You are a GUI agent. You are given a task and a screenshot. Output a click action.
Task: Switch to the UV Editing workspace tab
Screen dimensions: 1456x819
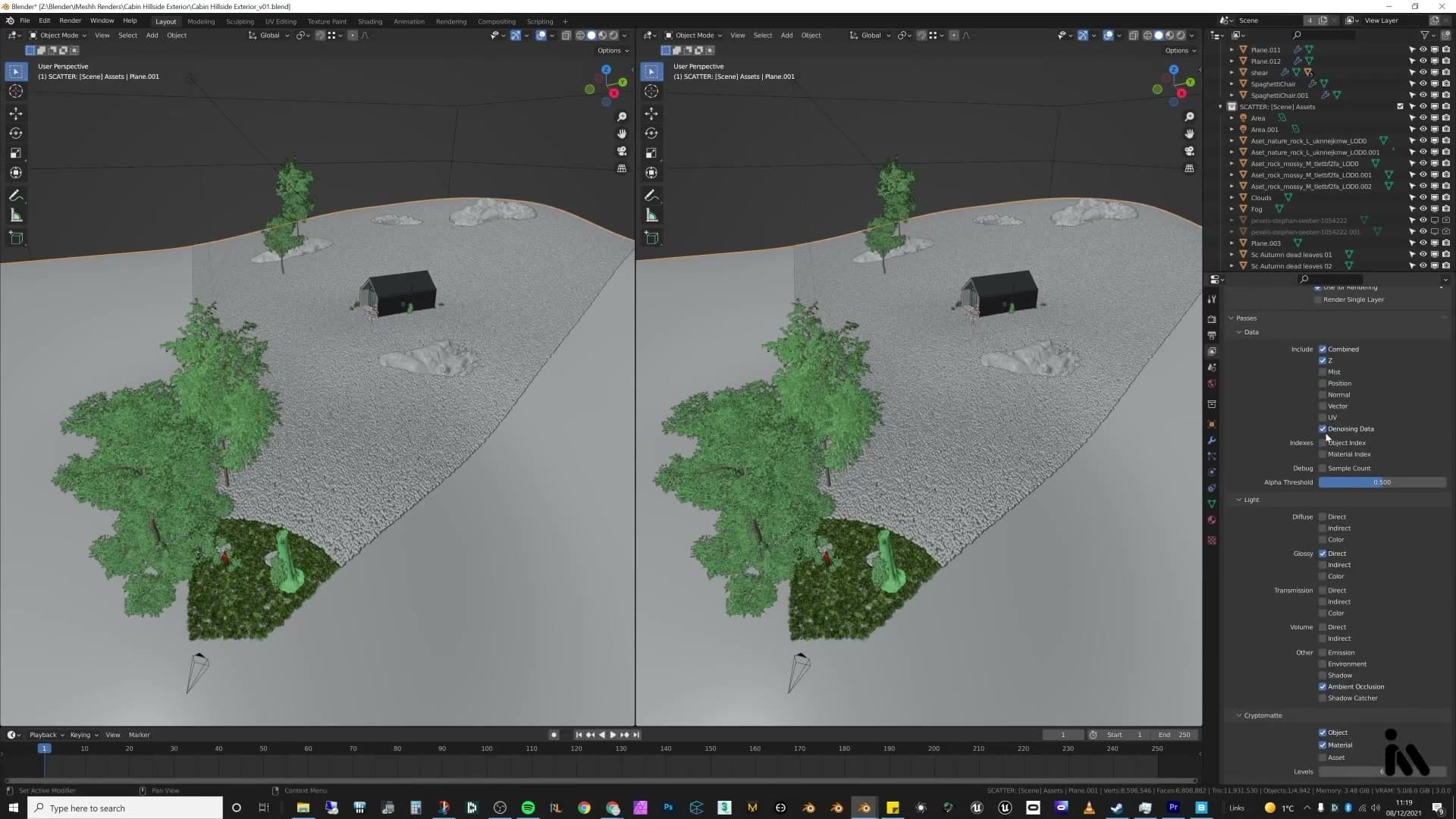click(x=281, y=22)
